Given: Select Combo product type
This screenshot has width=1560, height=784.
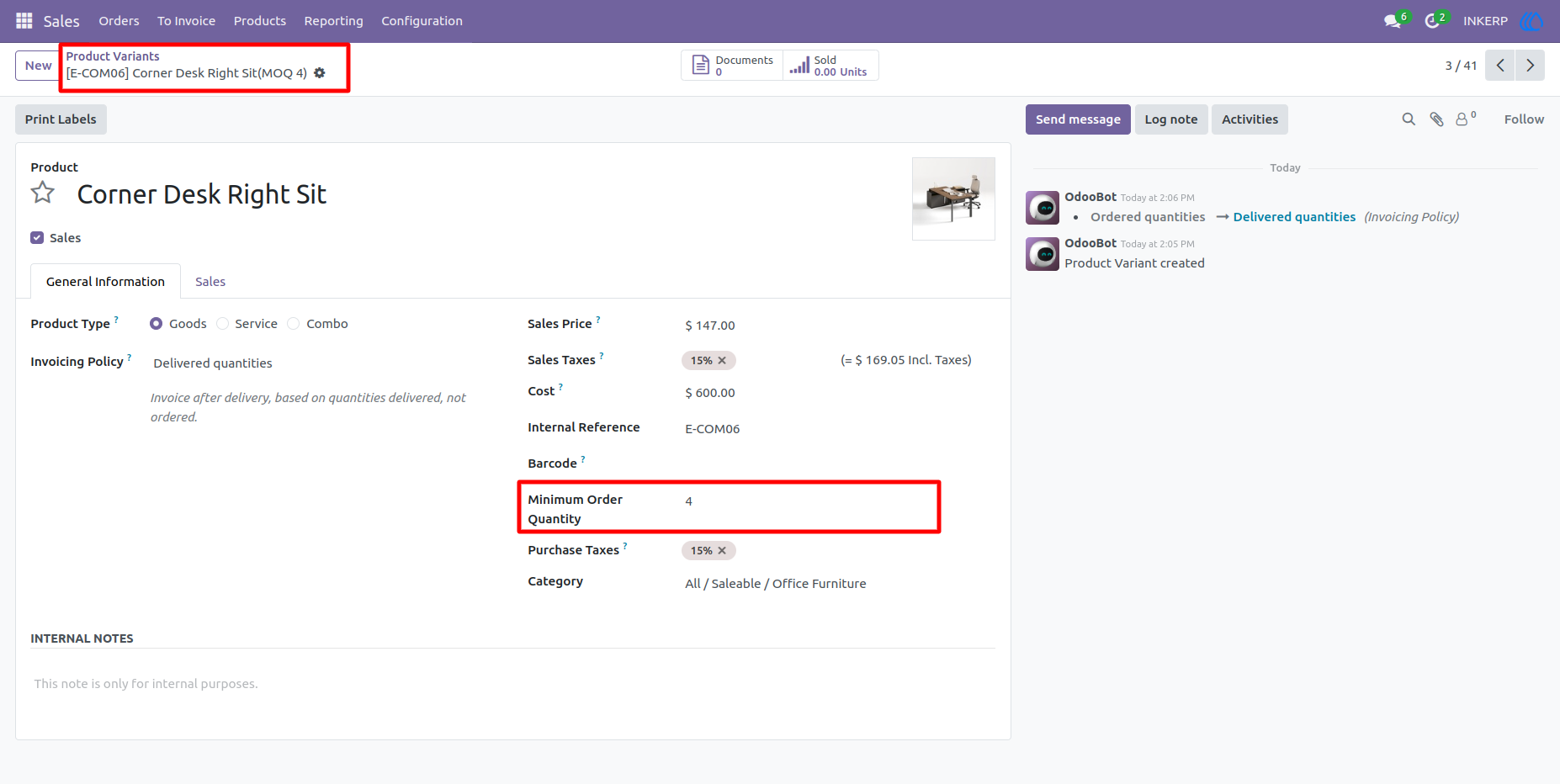Looking at the screenshot, I should [x=294, y=324].
